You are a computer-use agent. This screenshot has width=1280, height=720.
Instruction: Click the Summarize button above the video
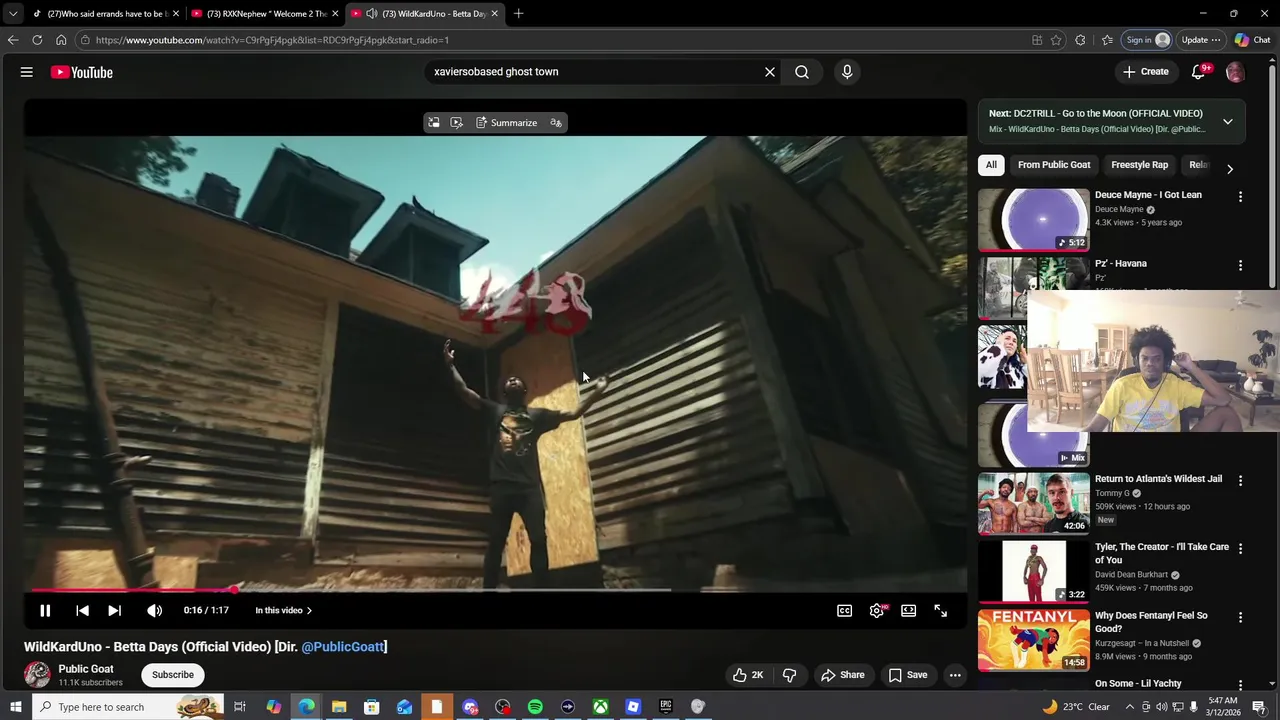[506, 123]
